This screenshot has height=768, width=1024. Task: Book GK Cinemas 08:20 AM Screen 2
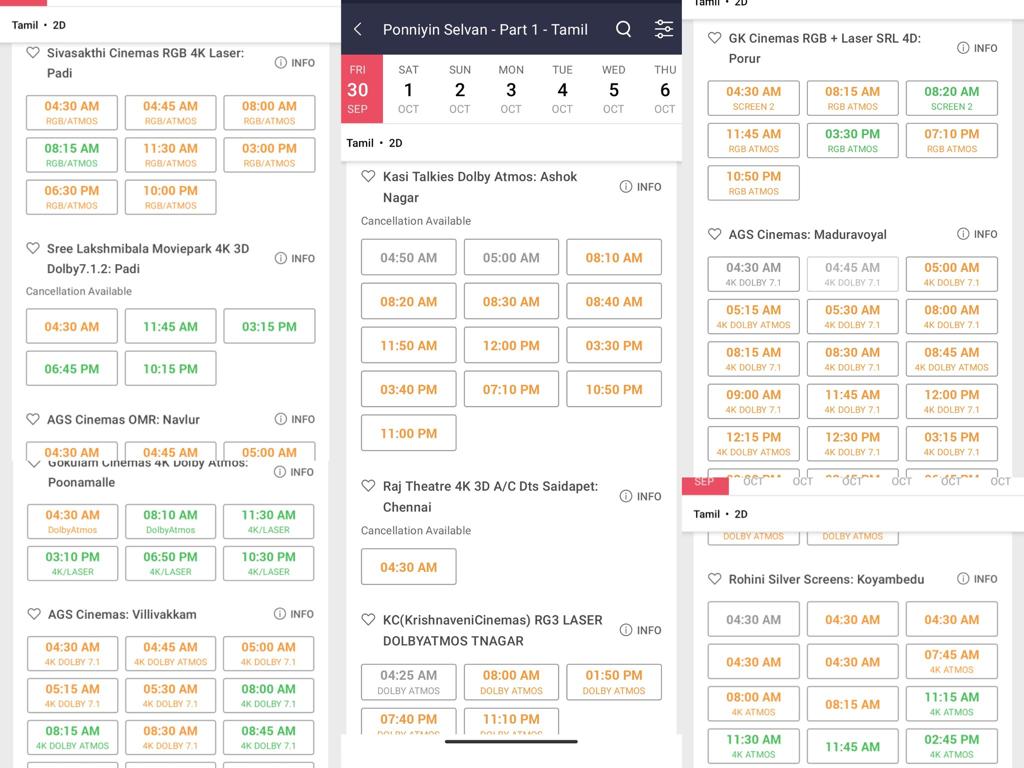tap(952, 97)
